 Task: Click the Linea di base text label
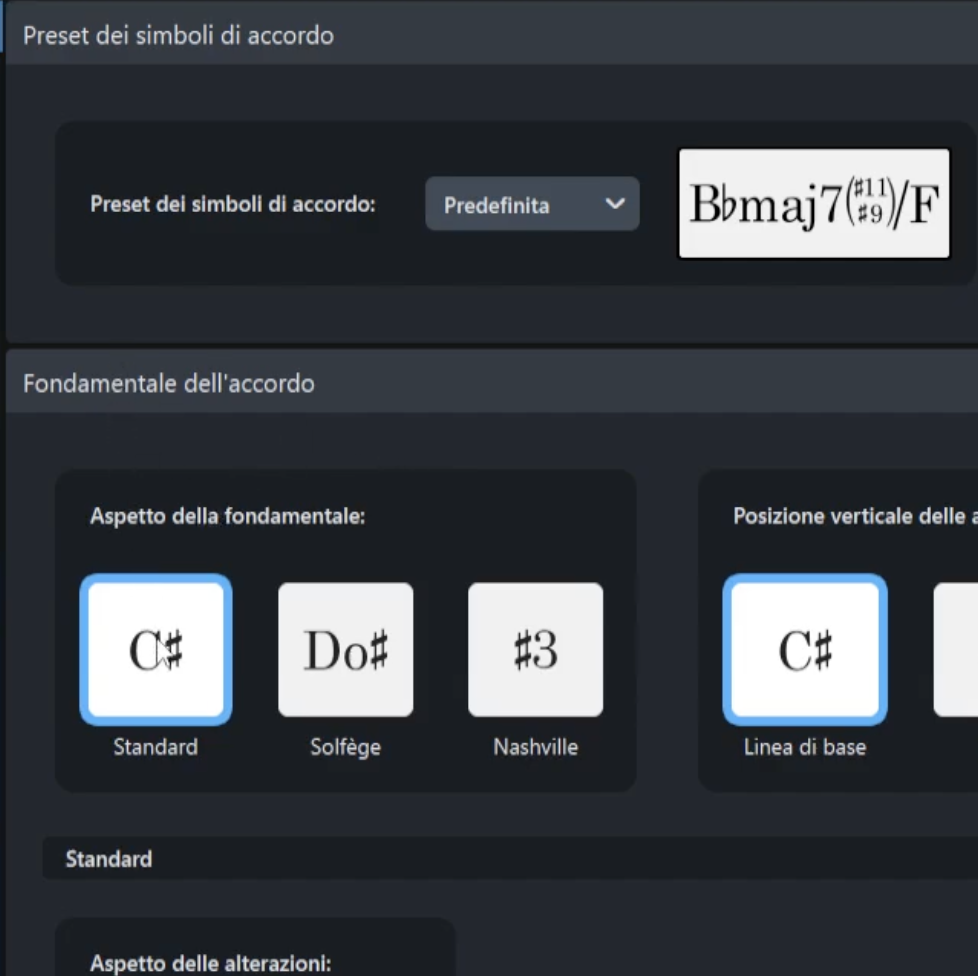pyautogui.click(x=805, y=747)
